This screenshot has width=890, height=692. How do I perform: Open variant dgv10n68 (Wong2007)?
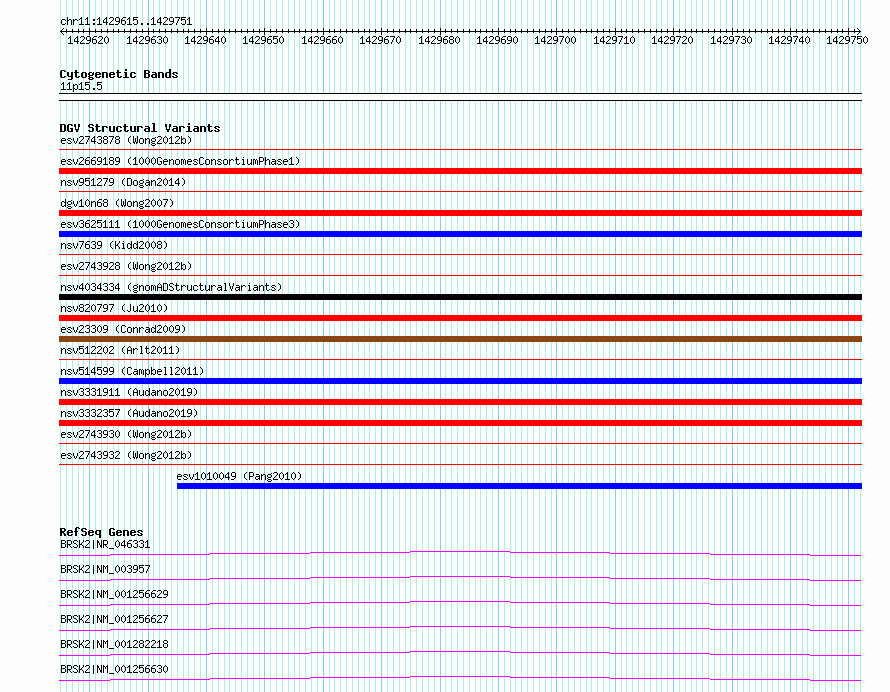tap(117, 203)
